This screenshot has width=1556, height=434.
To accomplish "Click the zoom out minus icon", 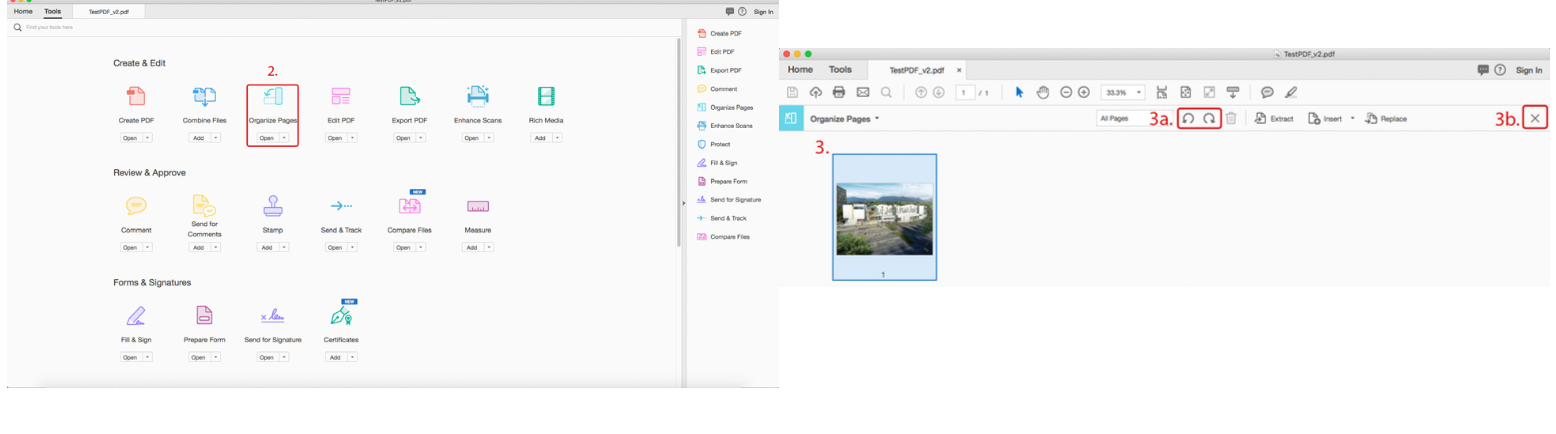I will [x=1066, y=92].
